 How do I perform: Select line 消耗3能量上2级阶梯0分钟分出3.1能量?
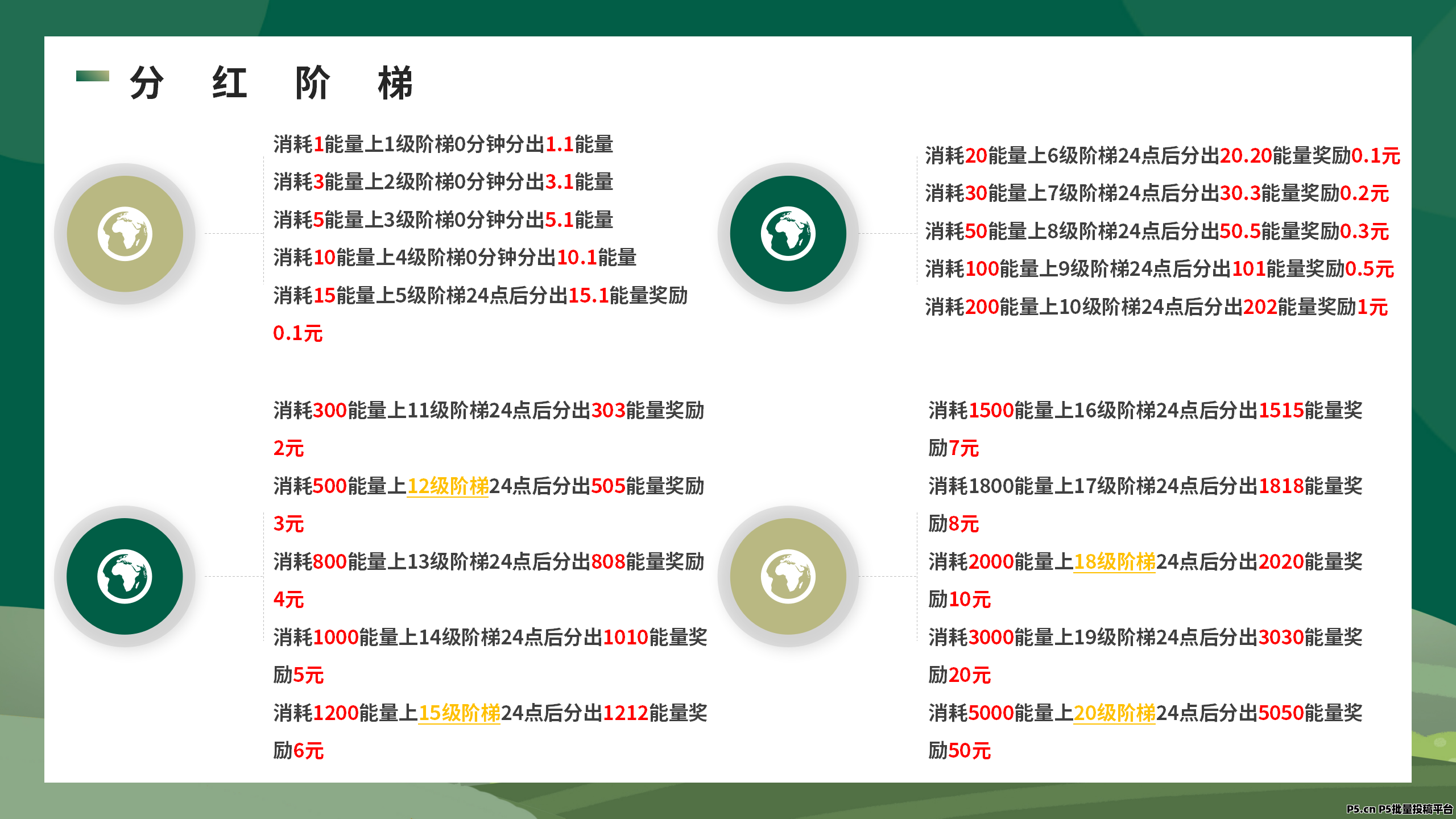click(443, 182)
